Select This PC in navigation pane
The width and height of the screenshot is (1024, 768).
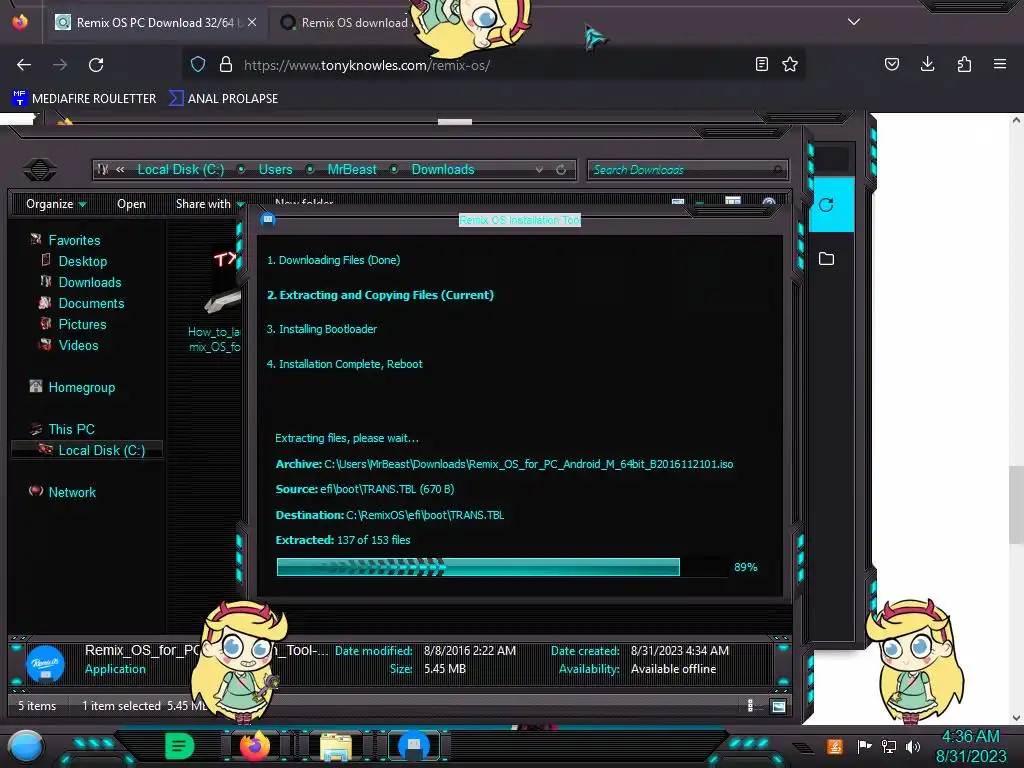point(71,429)
